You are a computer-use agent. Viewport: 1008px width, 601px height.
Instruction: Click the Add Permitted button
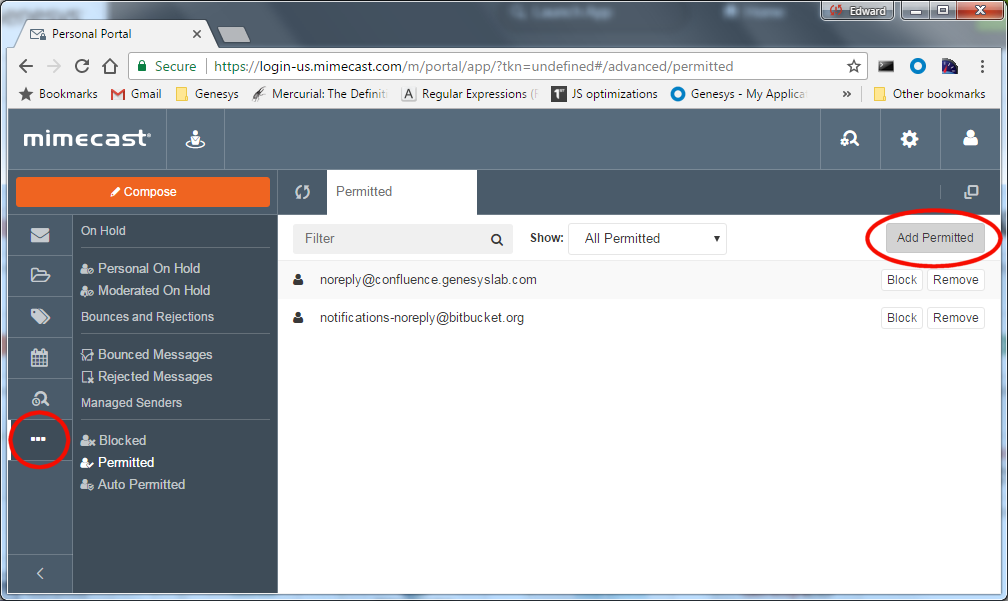(x=935, y=238)
